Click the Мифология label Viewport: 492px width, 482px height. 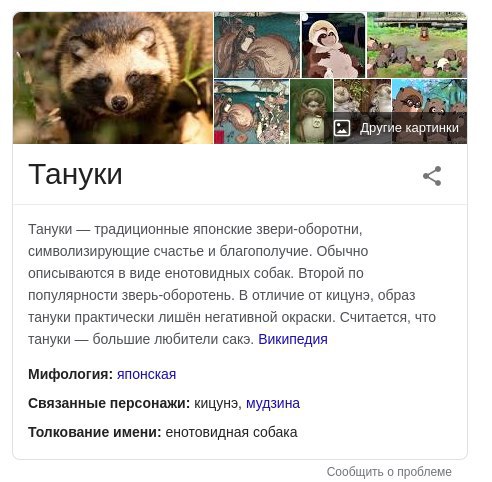coord(71,374)
